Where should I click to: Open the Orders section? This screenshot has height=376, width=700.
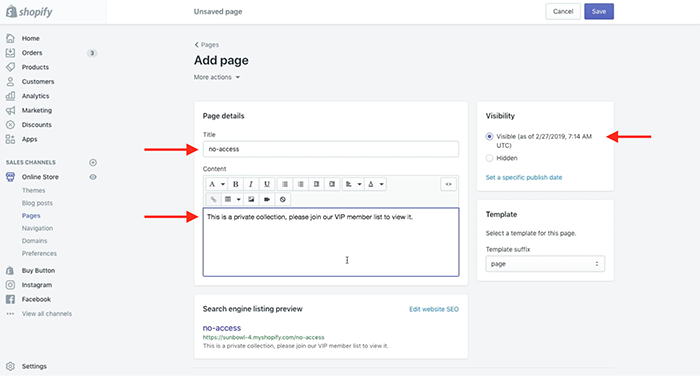(x=32, y=53)
